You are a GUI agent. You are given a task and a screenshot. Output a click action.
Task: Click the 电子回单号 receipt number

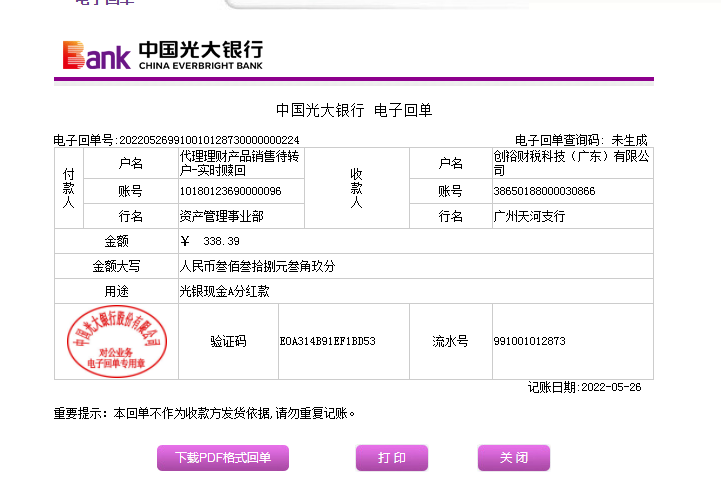pyautogui.click(x=177, y=140)
